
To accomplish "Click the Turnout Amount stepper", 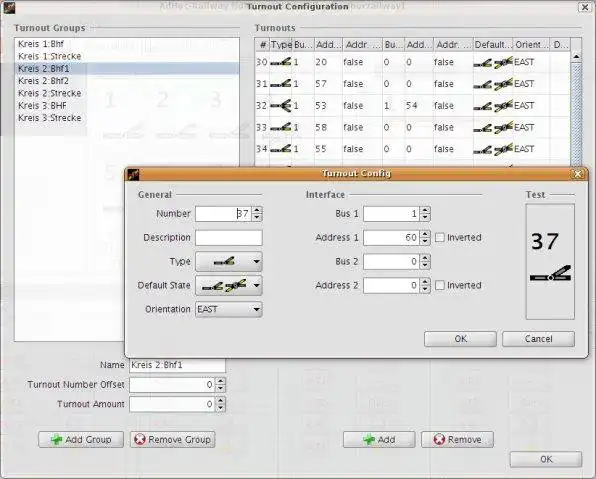I will [x=220, y=404].
